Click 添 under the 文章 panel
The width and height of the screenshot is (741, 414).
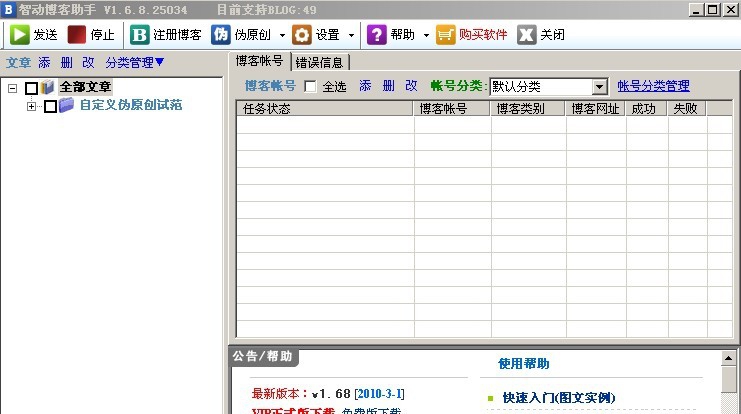44,62
